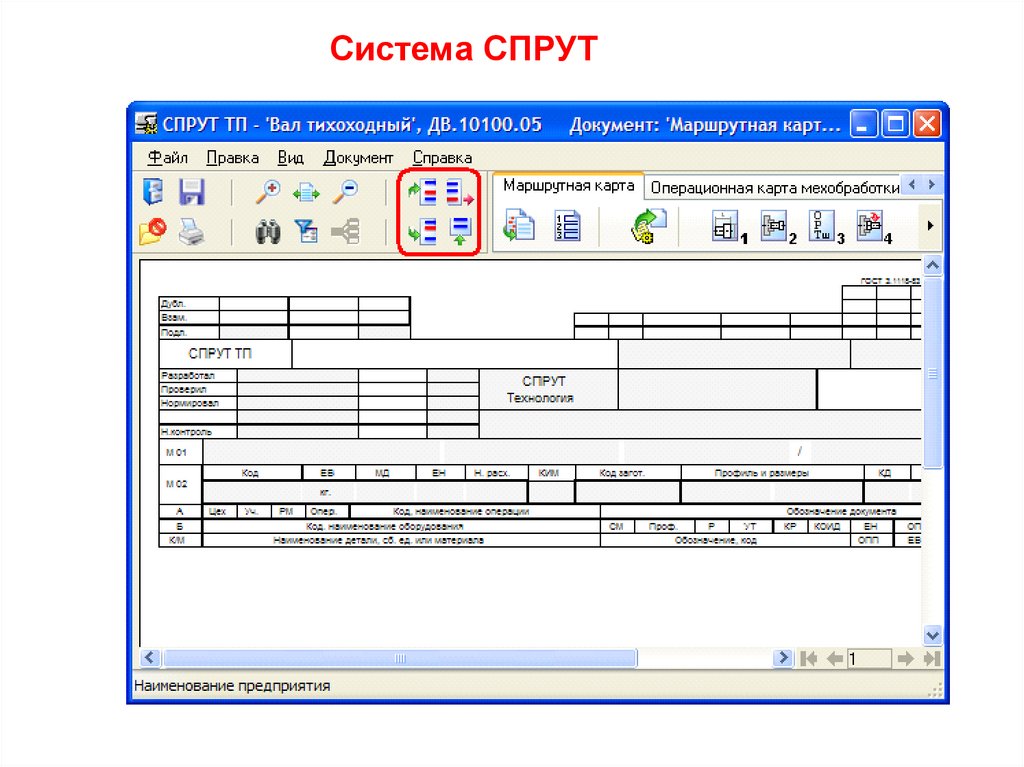This screenshot has height=767, width=1024.
Task: Open the numbered list 1-2-3 icon
Action: coord(567,226)
